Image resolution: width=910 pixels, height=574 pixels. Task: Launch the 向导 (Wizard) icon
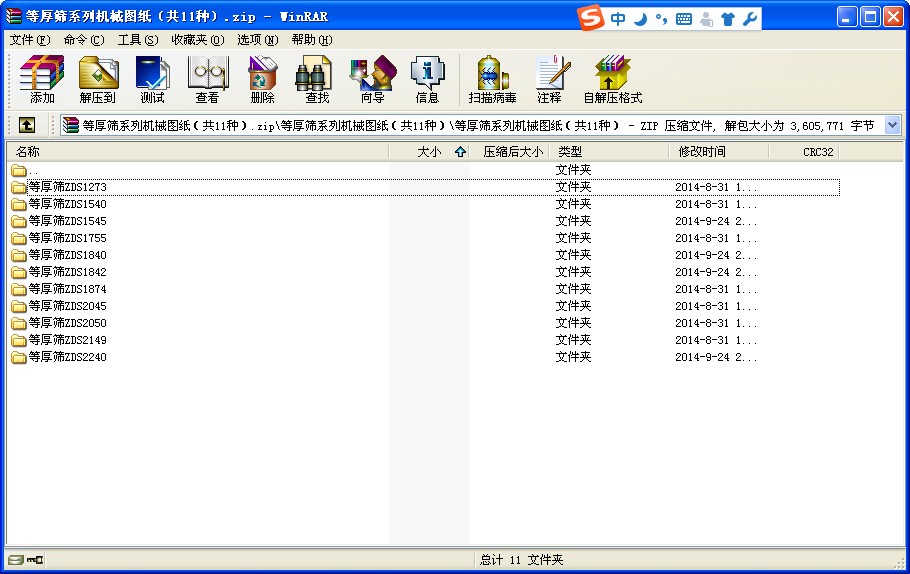coord(372,80)
